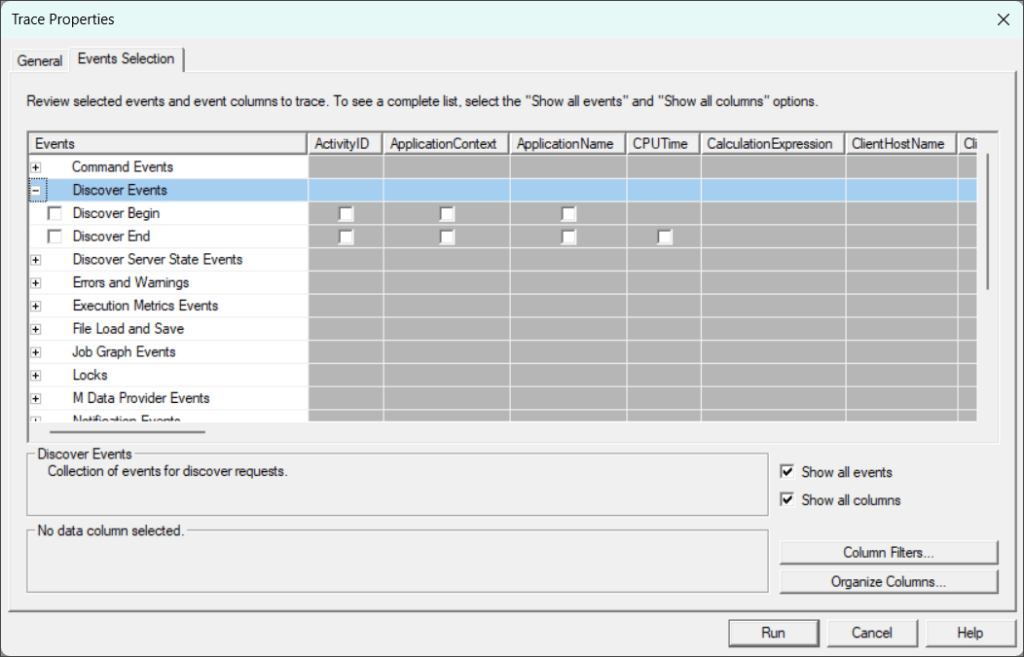
Task: Expand Discover Server State Events node
Action: tap(36, 260)
